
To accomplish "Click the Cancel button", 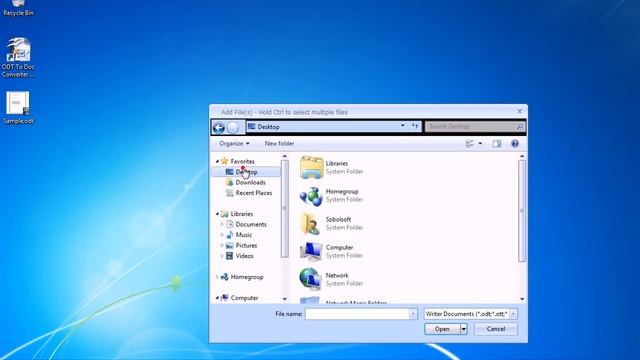I will click(496, 329).
